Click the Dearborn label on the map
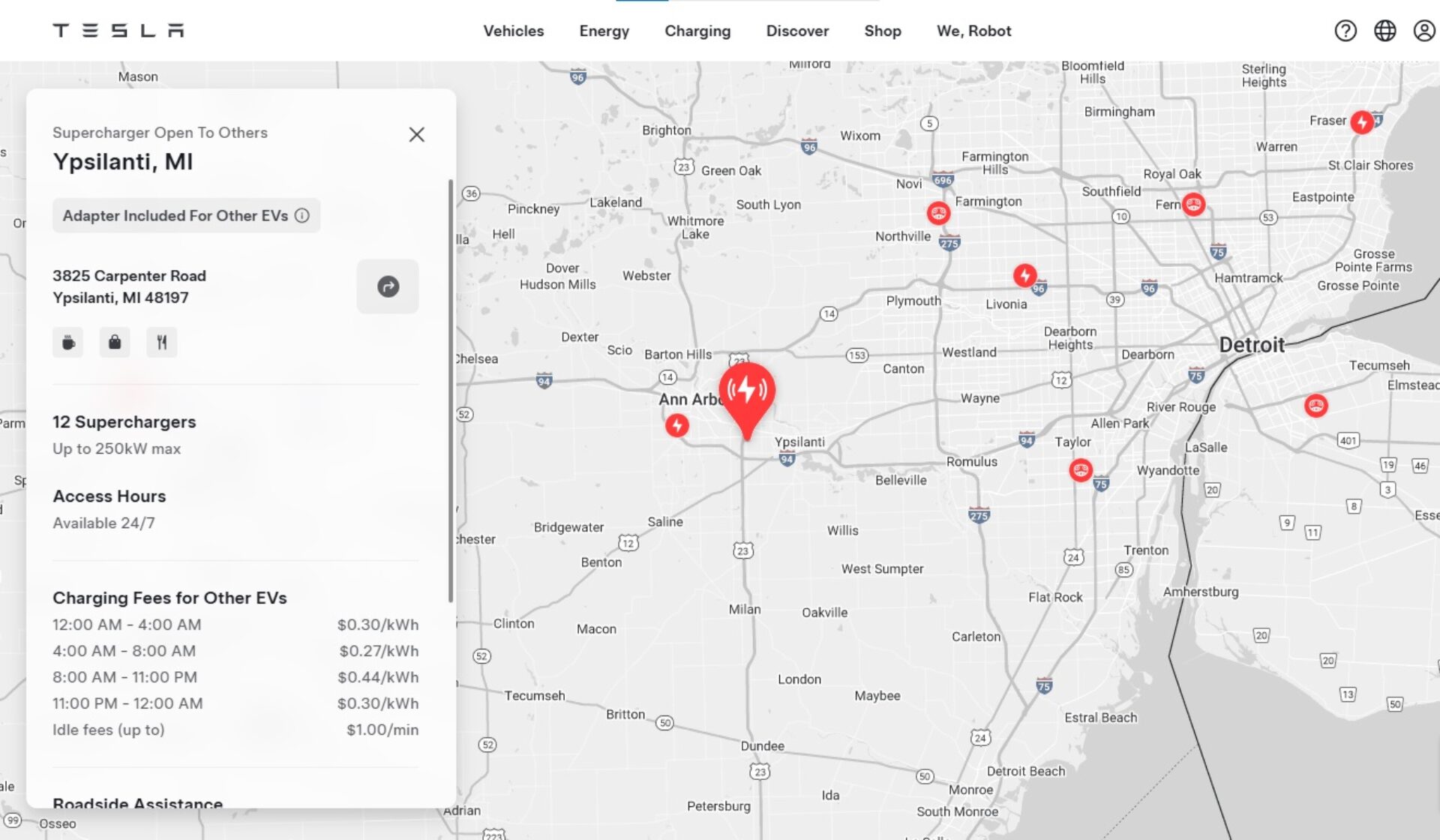The image size is (1440, 840). click(1147, 355)
